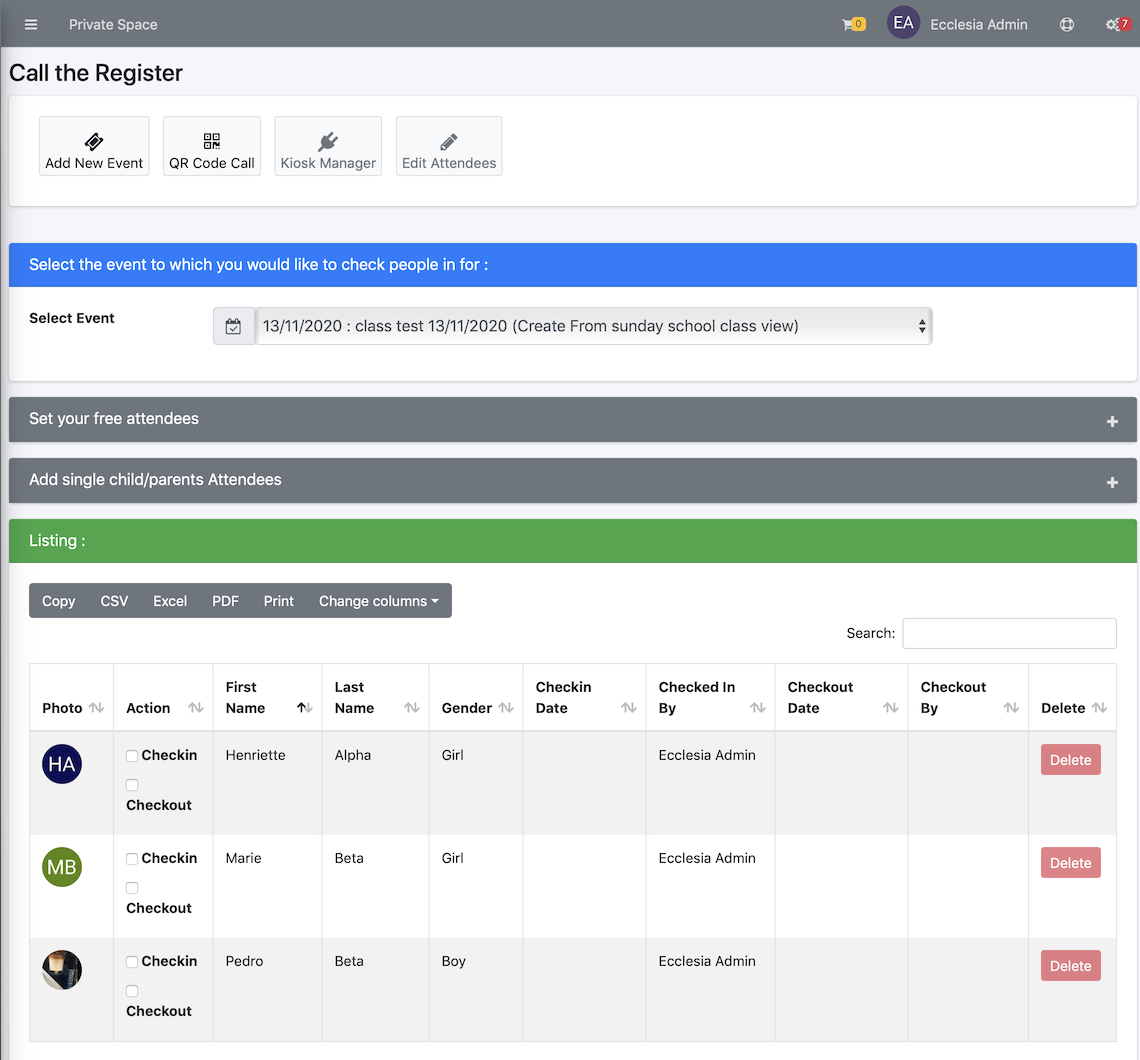Click the last name Alpha
The height and width of the screenshot is (1060, 1140).
tap(353, 755)
